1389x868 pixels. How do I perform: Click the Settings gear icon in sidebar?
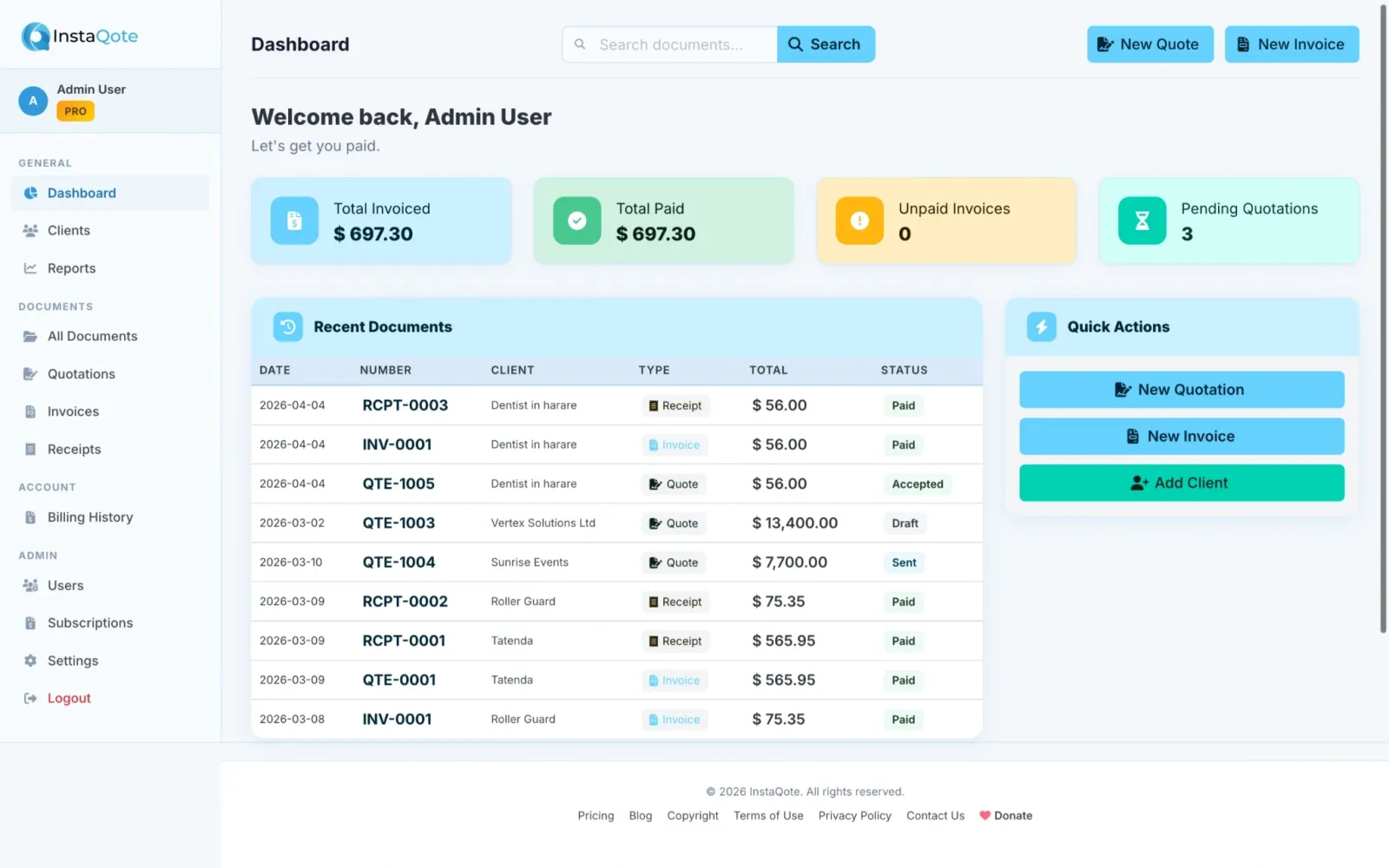point(30,661)
